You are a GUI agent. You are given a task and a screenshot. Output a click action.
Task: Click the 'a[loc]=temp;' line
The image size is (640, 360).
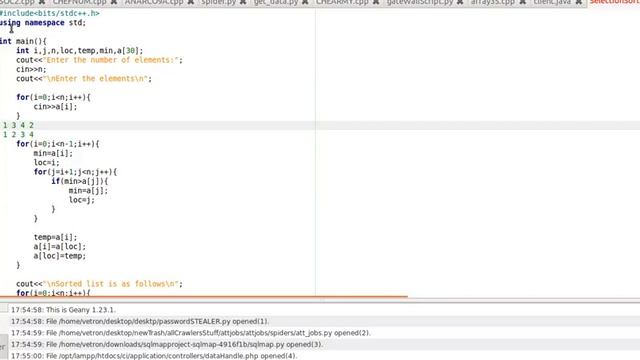point(60,256)
